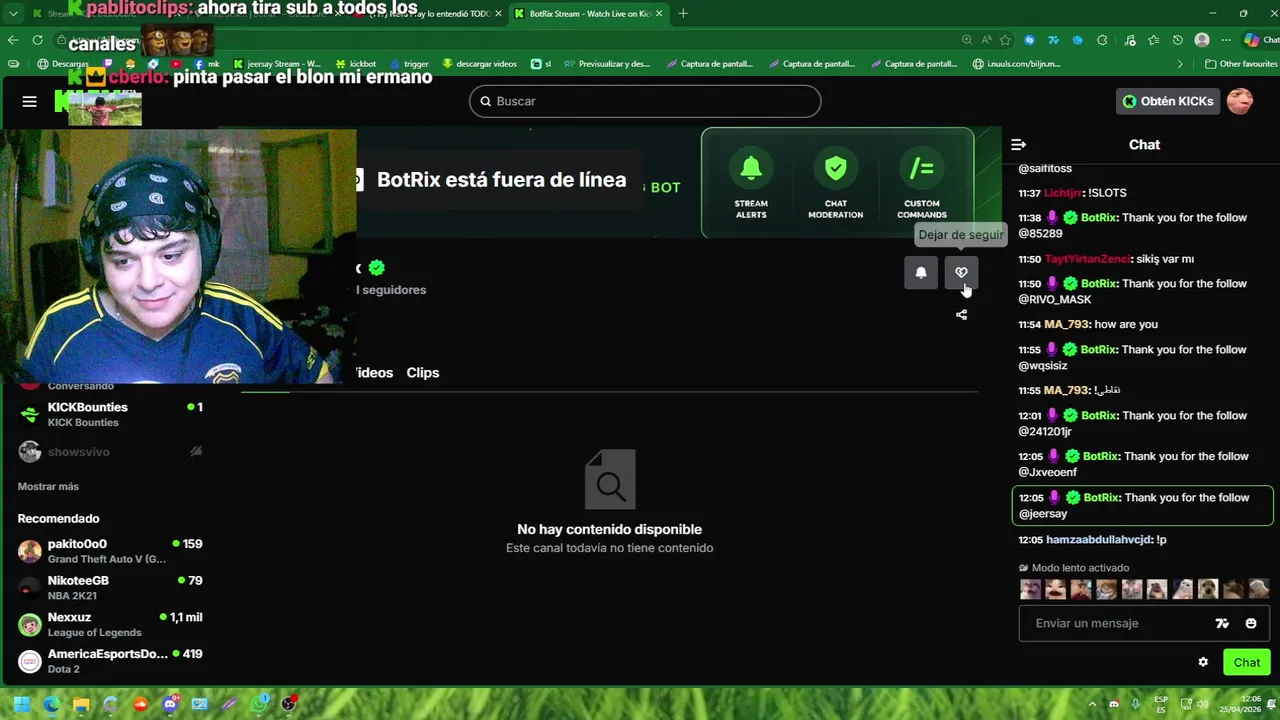Select the dog face quick emote
Viewport: 1280px width, 720px height.
[x=1208, y=589]
